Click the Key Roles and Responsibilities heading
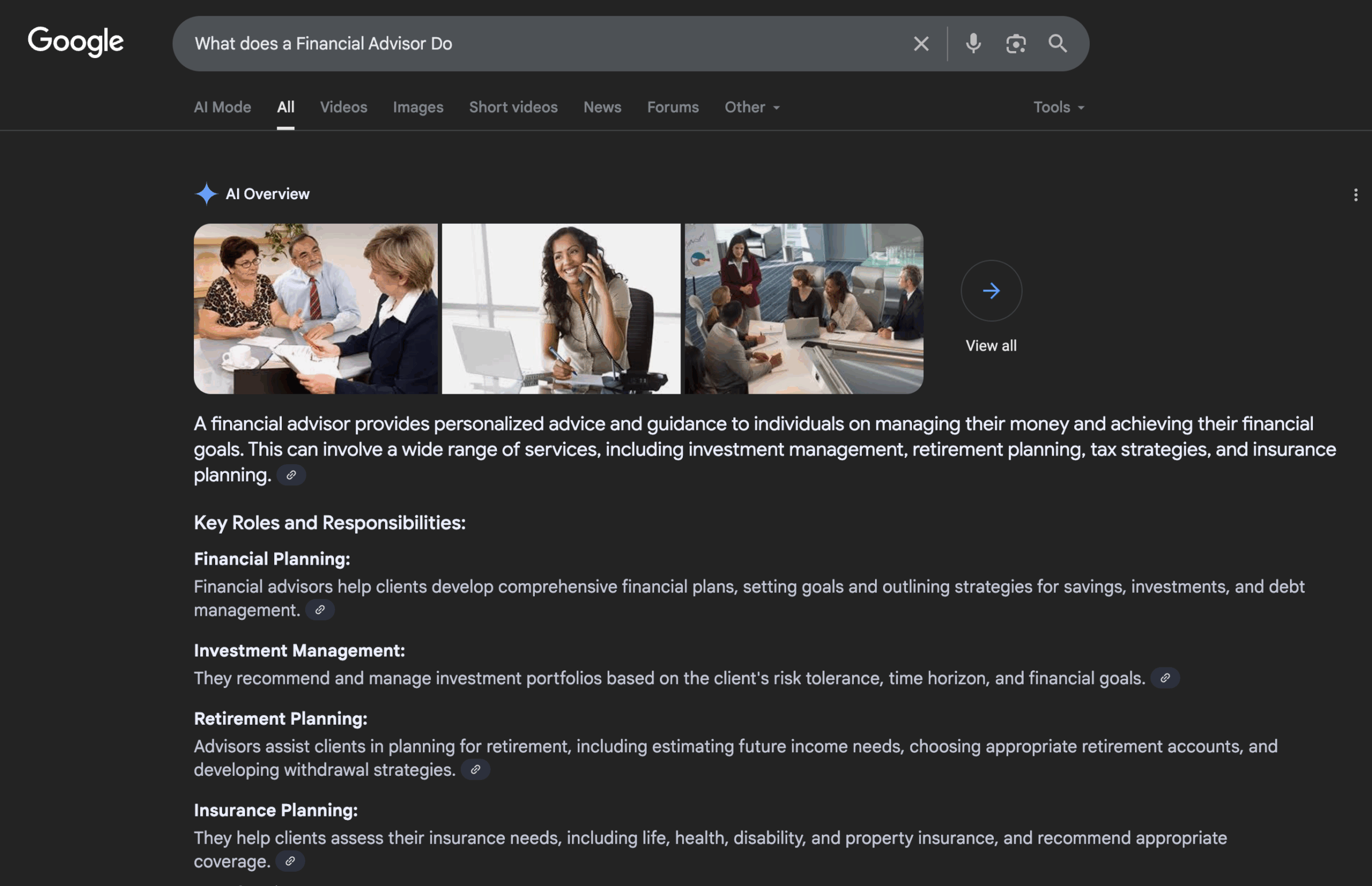The width and height of the screenshot is (1372, 886). (329, 522)
